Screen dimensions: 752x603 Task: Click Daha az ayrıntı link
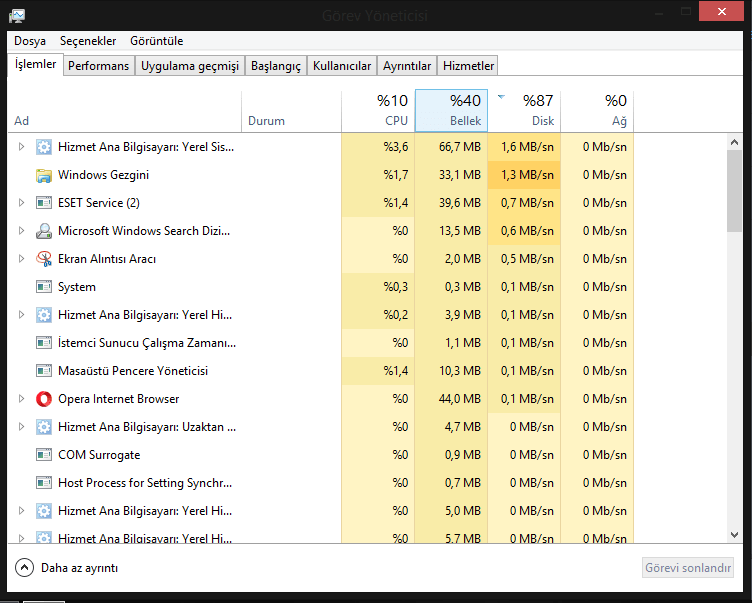pos(79,568)
